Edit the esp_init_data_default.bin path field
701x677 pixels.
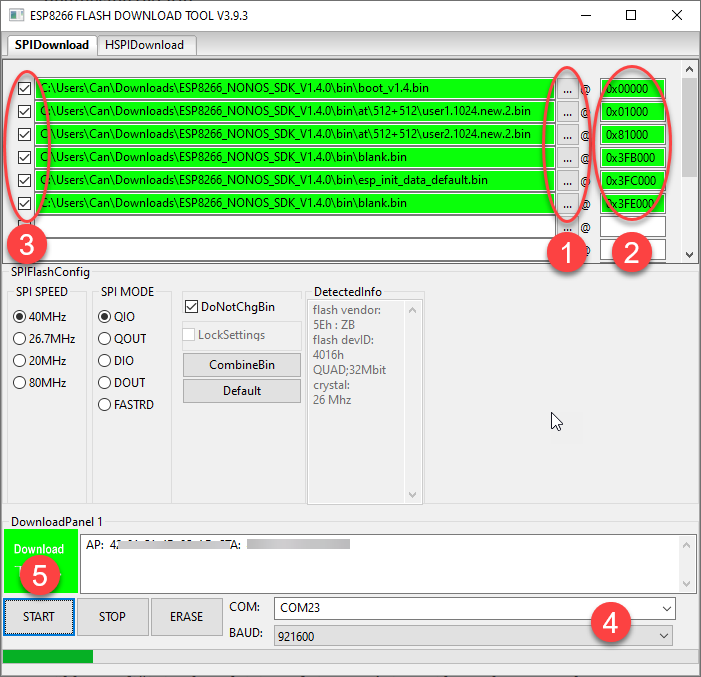point(295,180)
